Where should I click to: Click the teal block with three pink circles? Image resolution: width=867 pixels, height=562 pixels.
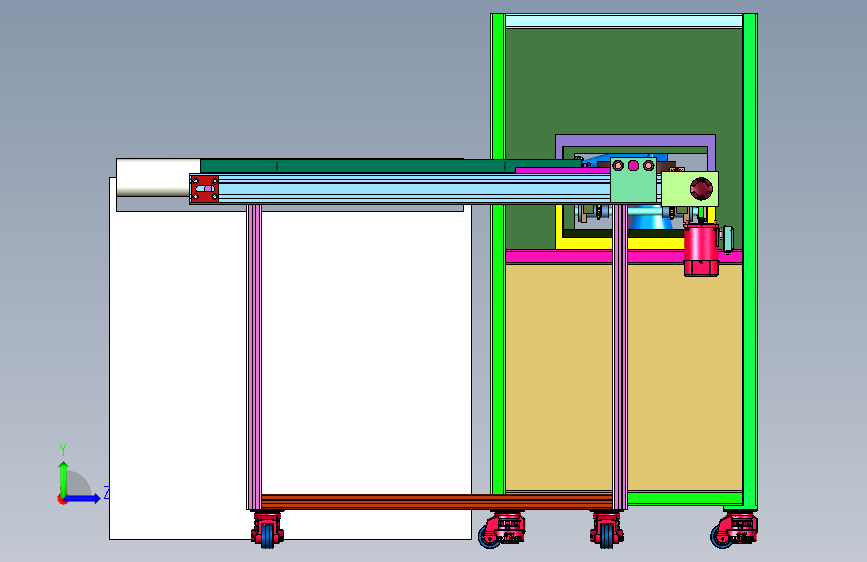(x=634, y=180)
